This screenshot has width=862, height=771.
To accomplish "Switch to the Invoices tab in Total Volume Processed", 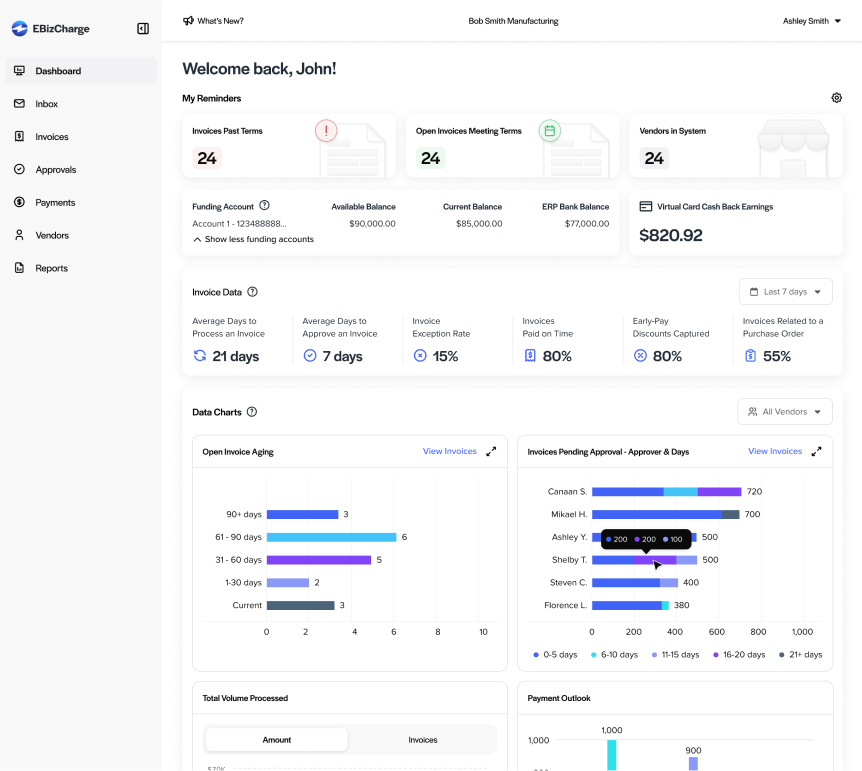I will click(423, 740).
